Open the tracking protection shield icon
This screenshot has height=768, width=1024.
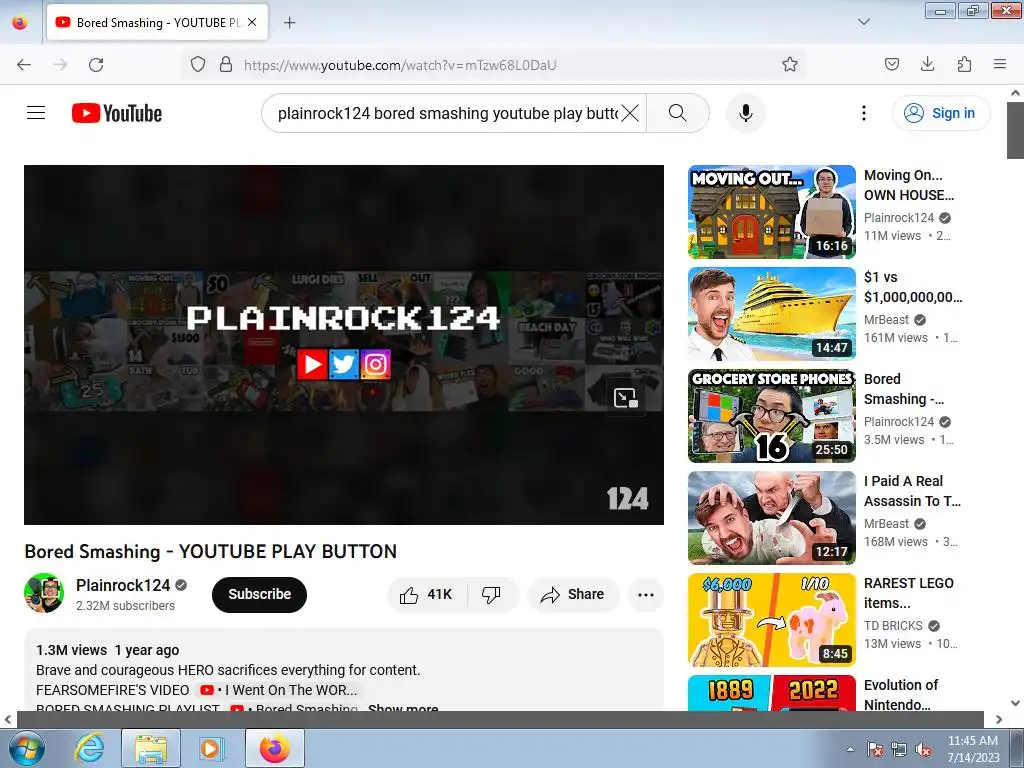coord(198,64)
